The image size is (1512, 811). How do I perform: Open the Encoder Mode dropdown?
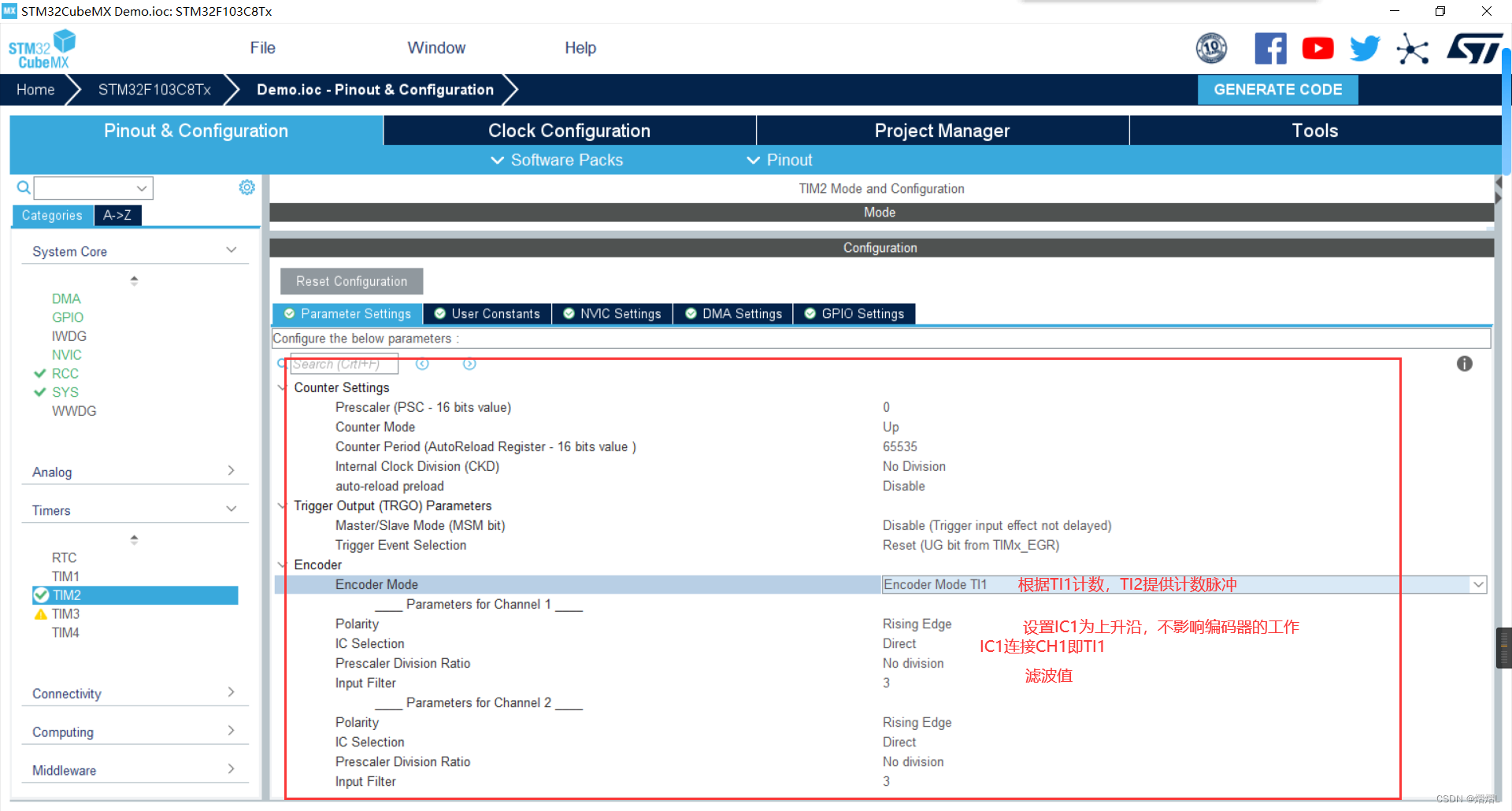[x=1478, y=584]
